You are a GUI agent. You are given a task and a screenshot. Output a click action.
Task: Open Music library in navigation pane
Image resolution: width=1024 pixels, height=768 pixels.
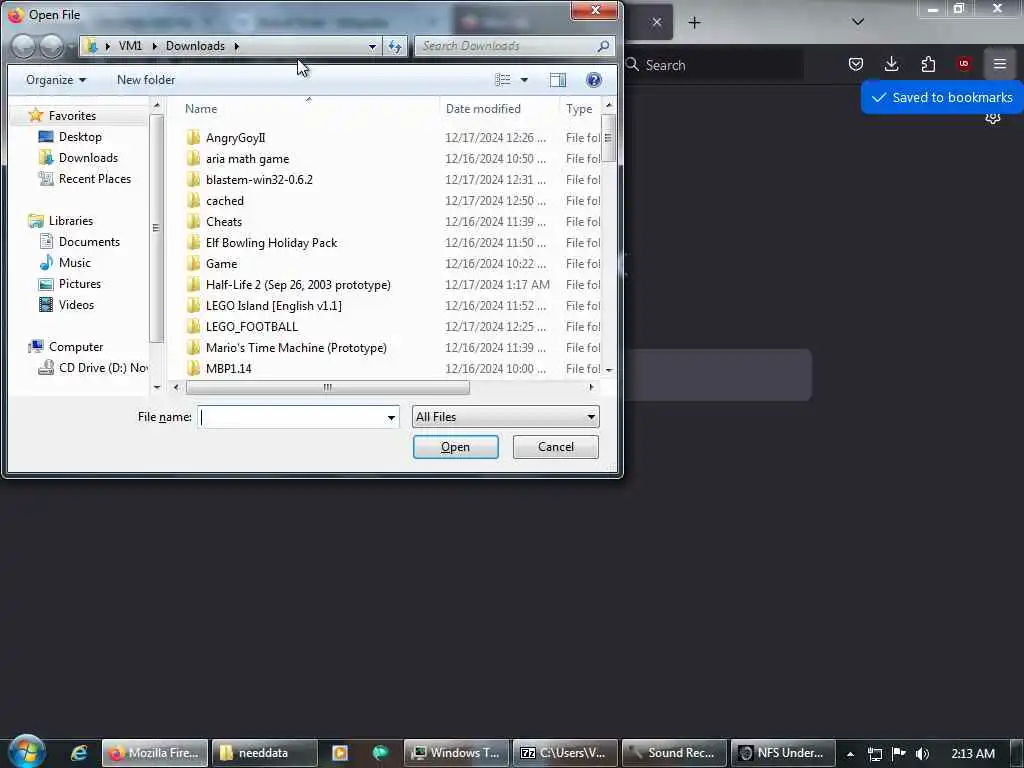[x=74, y=263]
